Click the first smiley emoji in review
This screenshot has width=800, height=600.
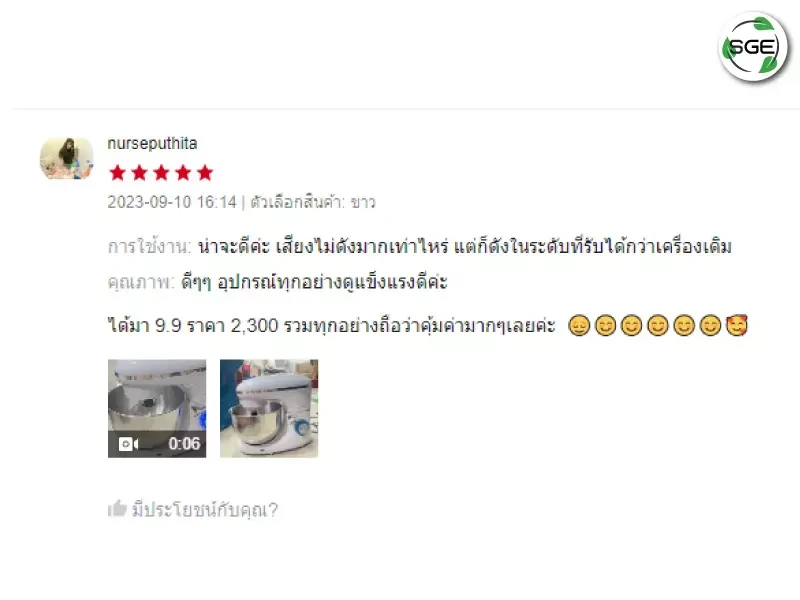pyautogui.click(x=579, y=326)
